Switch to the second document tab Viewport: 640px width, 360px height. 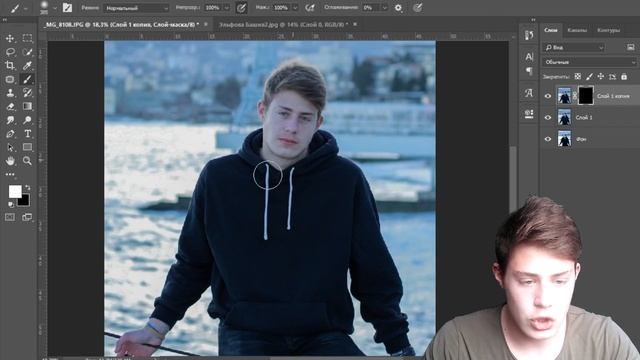(283, 24)
